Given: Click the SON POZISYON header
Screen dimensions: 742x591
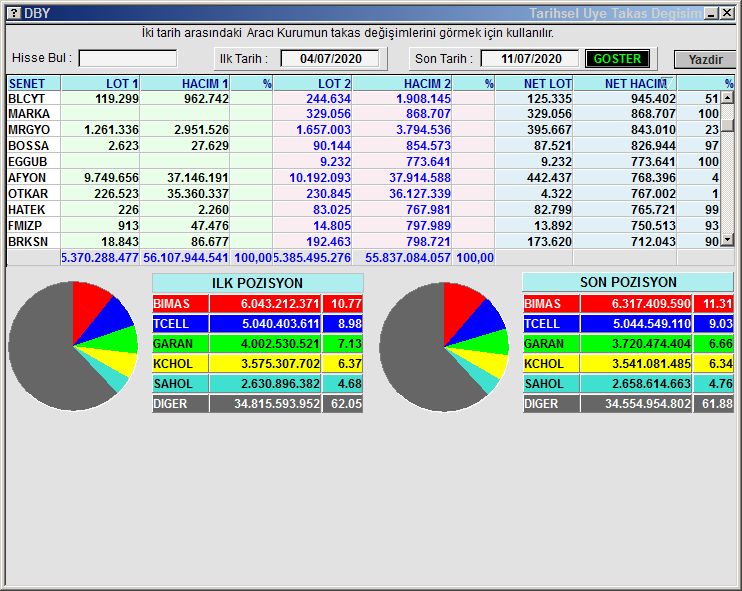Looking at the screenshot, I should pyautogui.click(x=628, y=282).
